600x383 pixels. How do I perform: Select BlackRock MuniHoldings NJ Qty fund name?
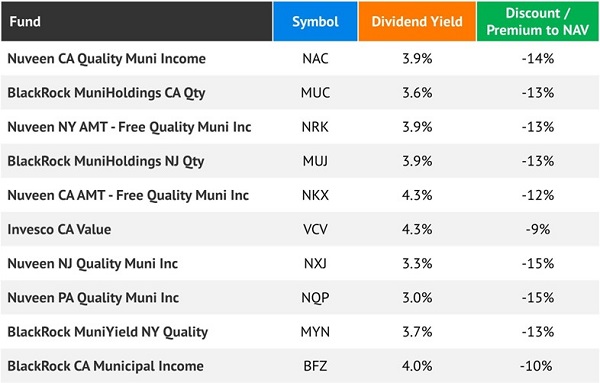click(106, 161)
